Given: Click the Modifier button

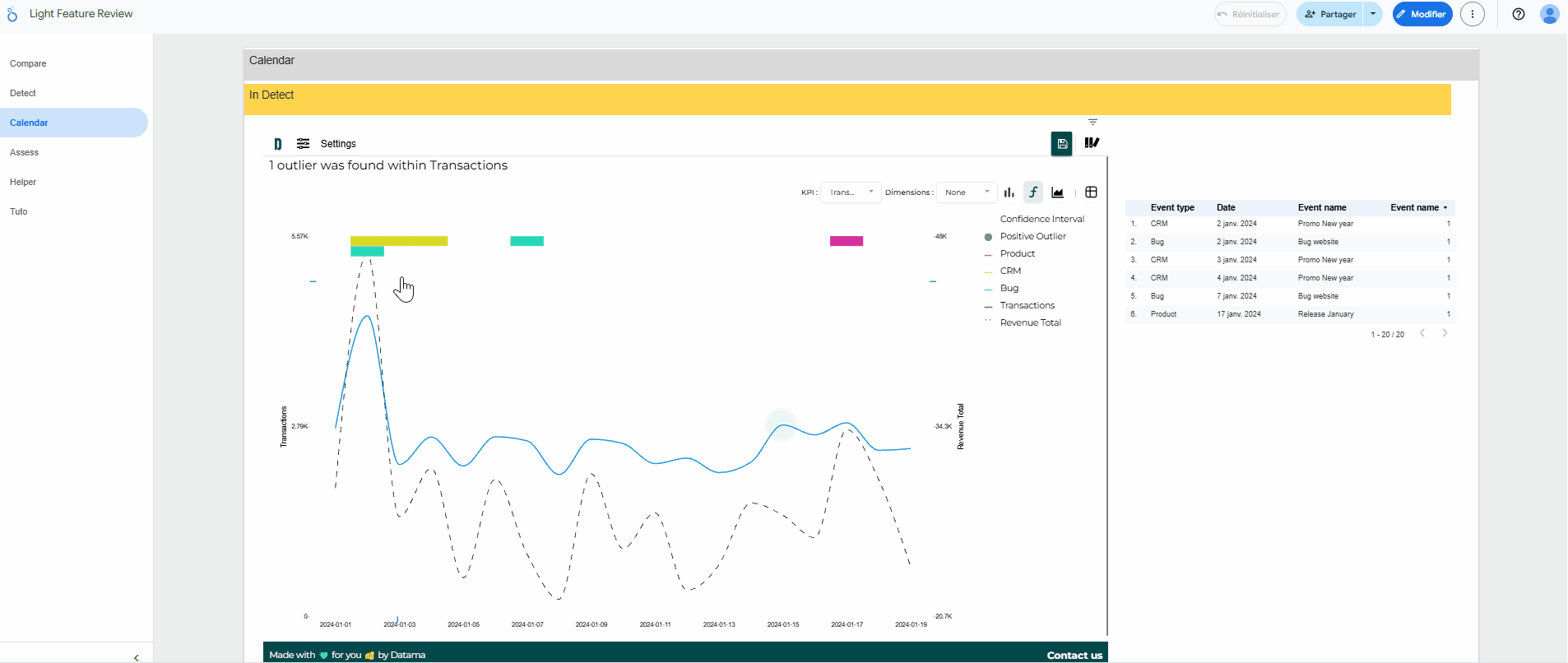Looking at the screenshot, I should point(1422,14).
